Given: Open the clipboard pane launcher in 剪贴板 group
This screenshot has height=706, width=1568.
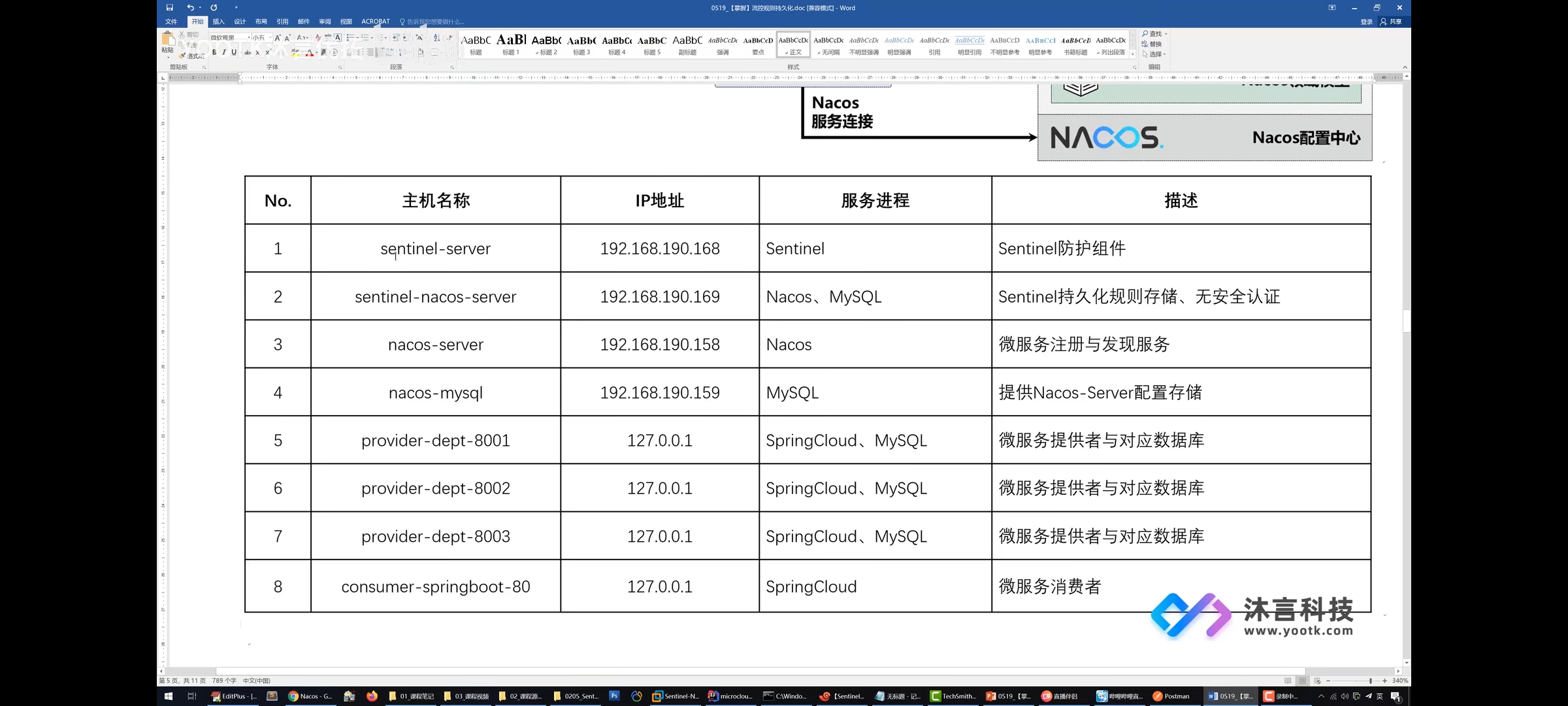Looking at the screenshot, I should point(204,67).
